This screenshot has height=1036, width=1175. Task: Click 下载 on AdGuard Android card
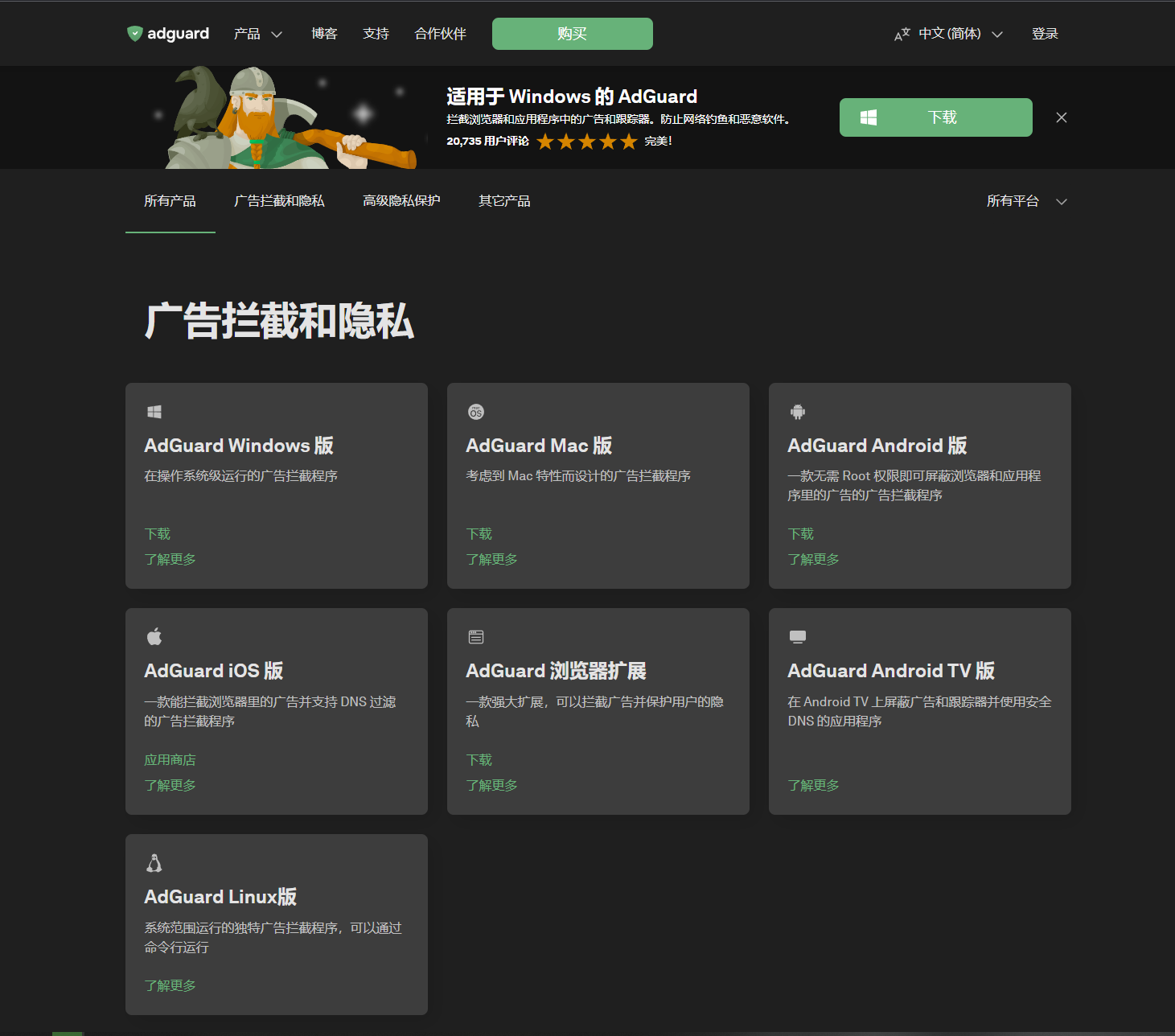[x=801, y=534]
